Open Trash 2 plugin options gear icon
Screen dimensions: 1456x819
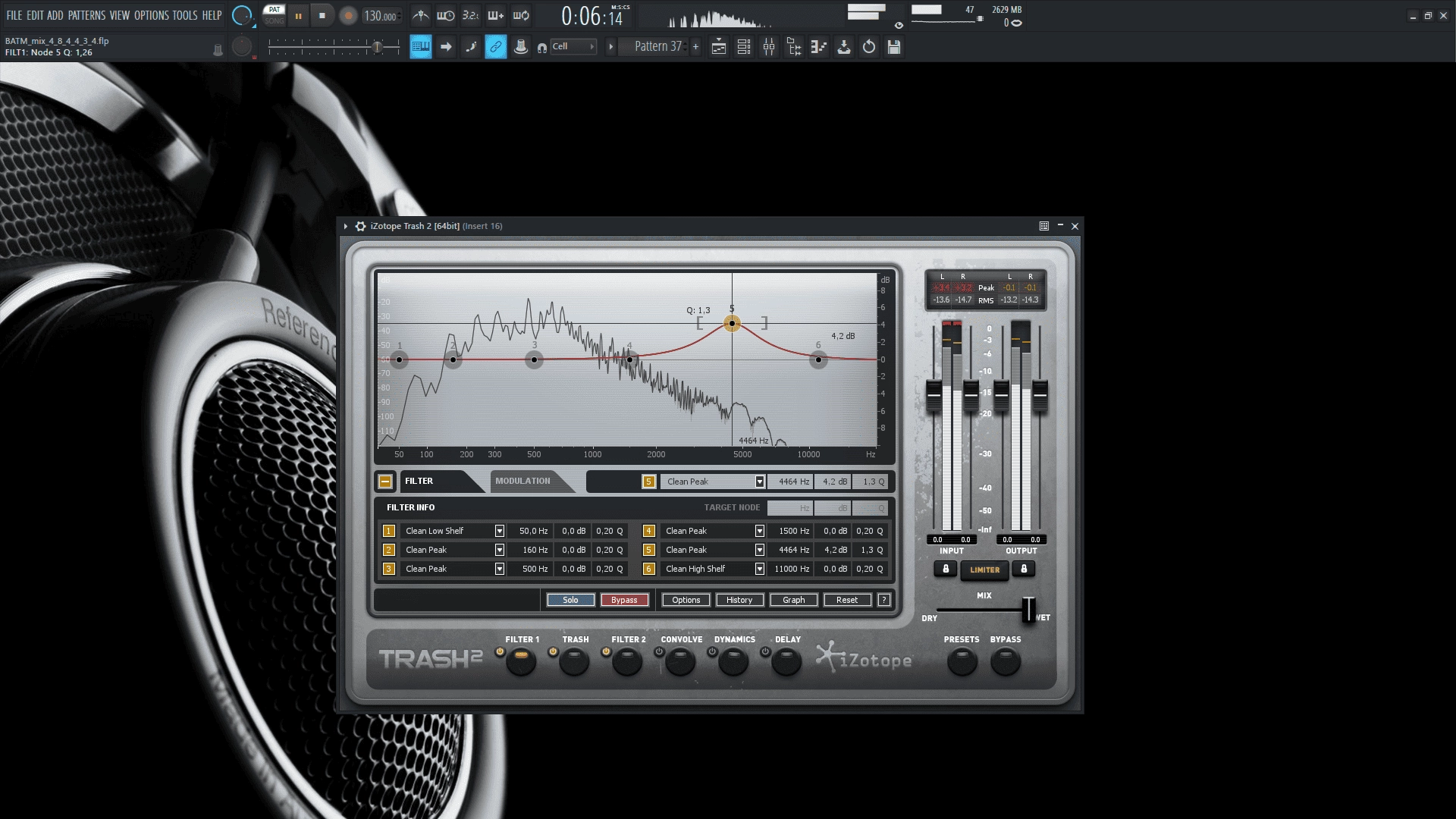tap(361, 226)
